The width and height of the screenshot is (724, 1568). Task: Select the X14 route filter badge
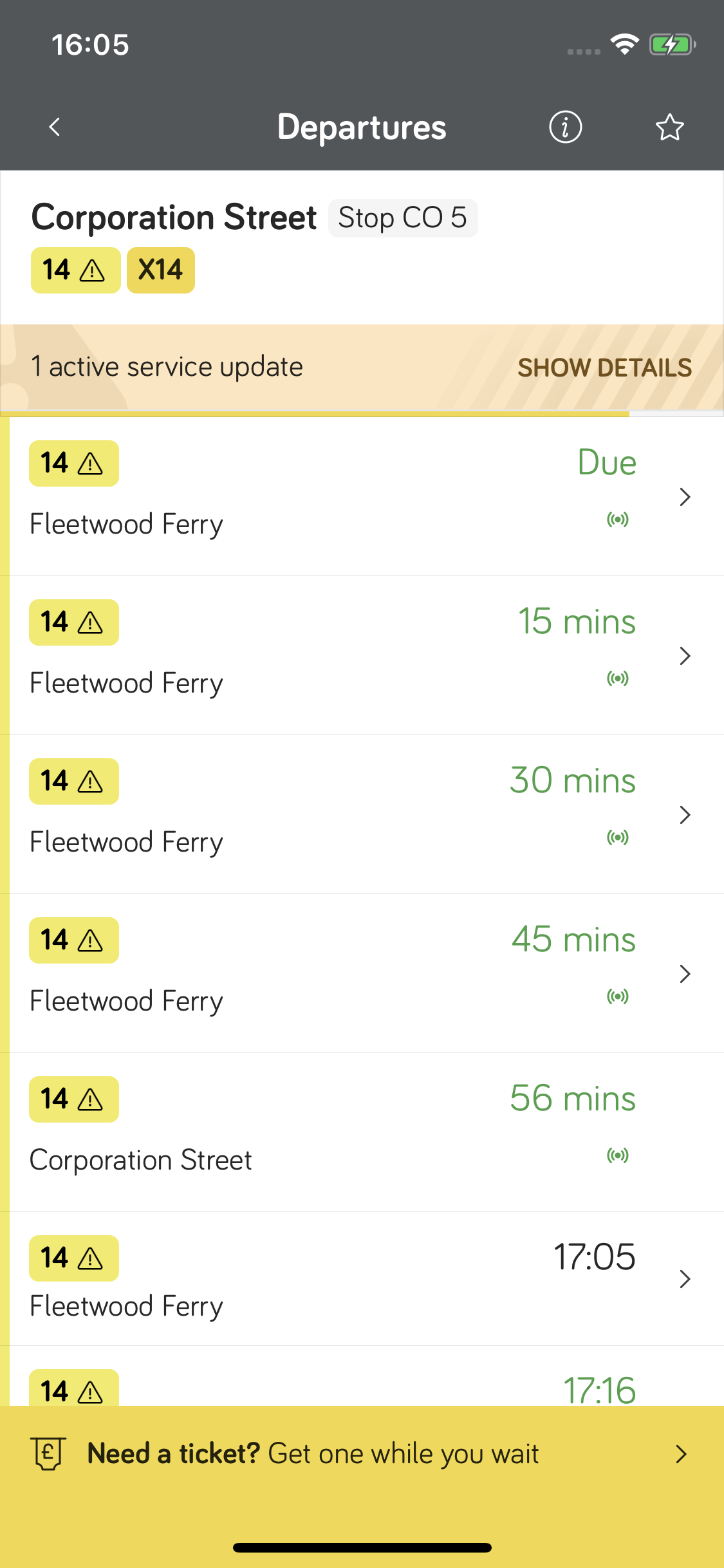pyautogui.click(x=161, y=270)
